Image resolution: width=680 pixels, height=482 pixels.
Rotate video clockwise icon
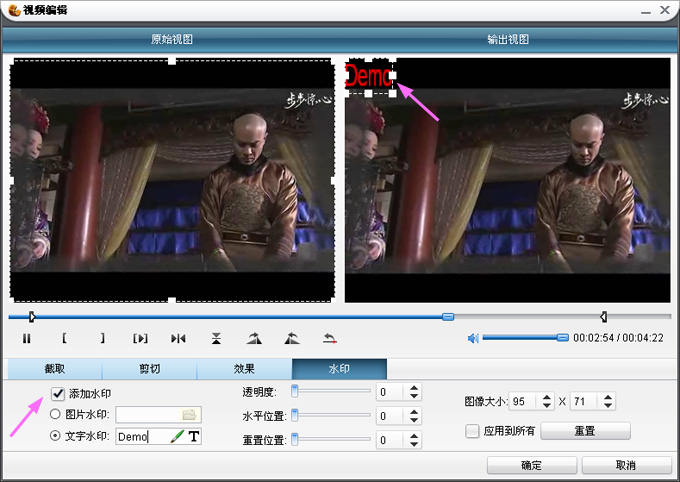click(x=254, y=338)
